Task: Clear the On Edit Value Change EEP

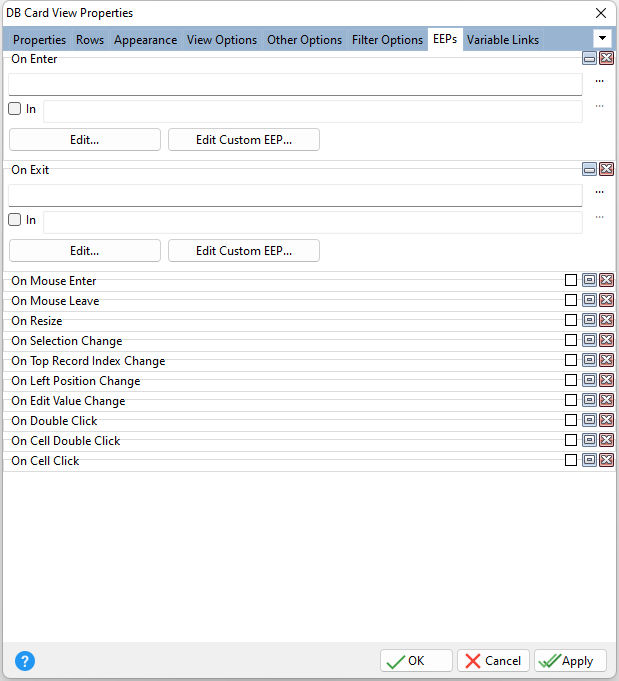Action: [606, 400]
